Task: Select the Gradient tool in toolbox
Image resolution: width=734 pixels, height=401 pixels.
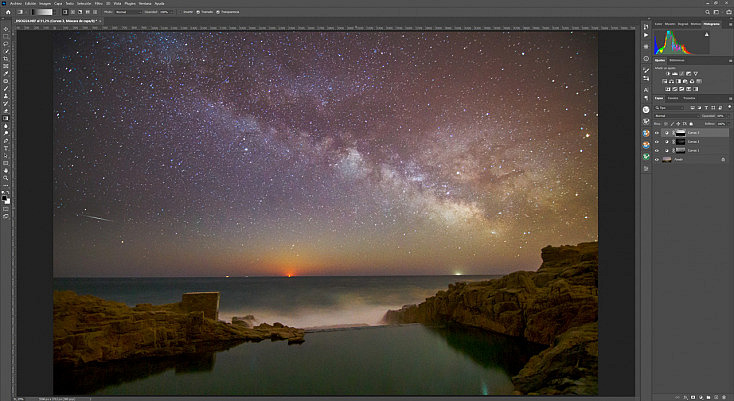Action: [5, 118]
